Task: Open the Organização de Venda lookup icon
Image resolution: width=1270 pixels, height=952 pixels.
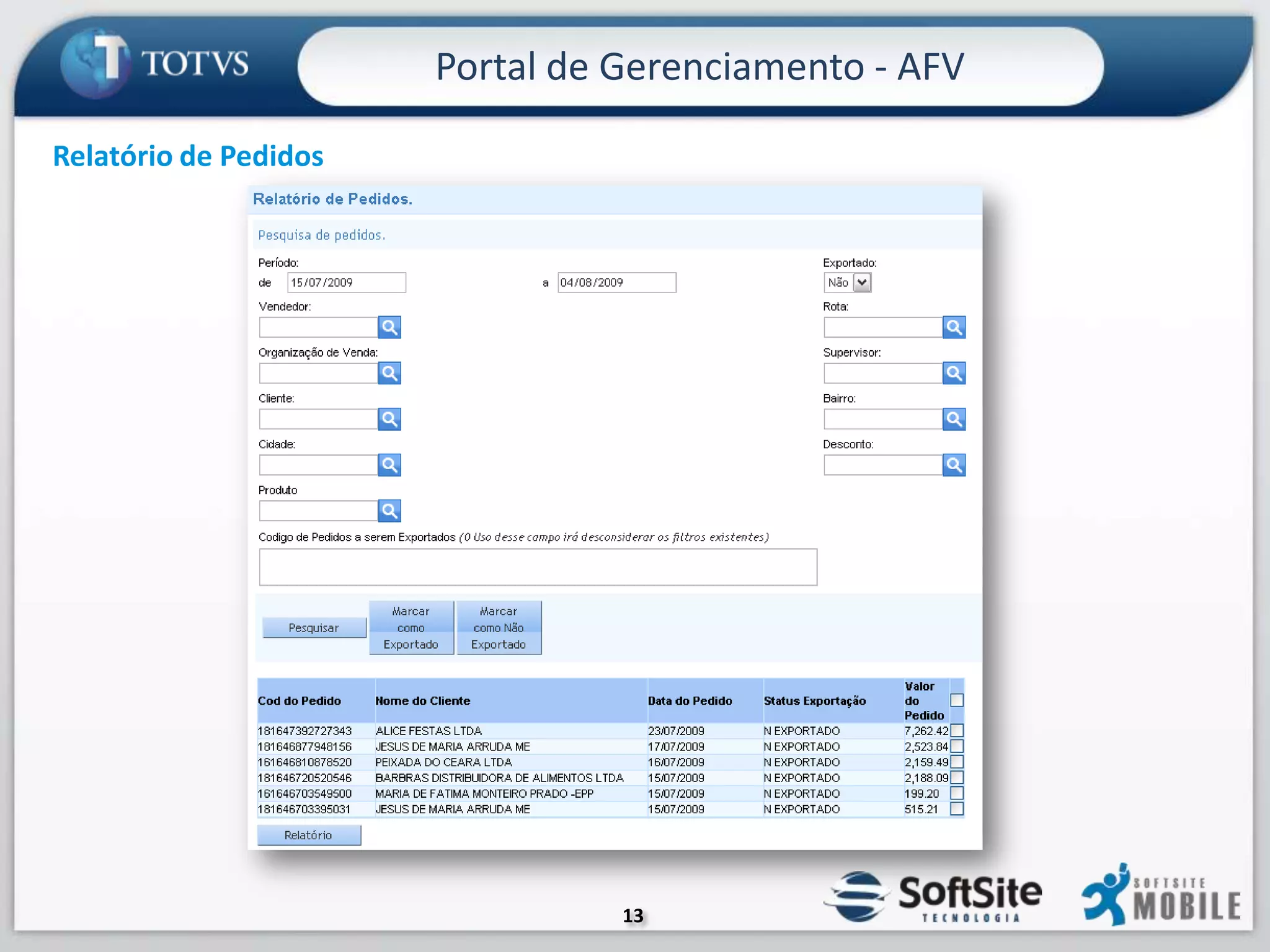Action: tap(389, 373)
